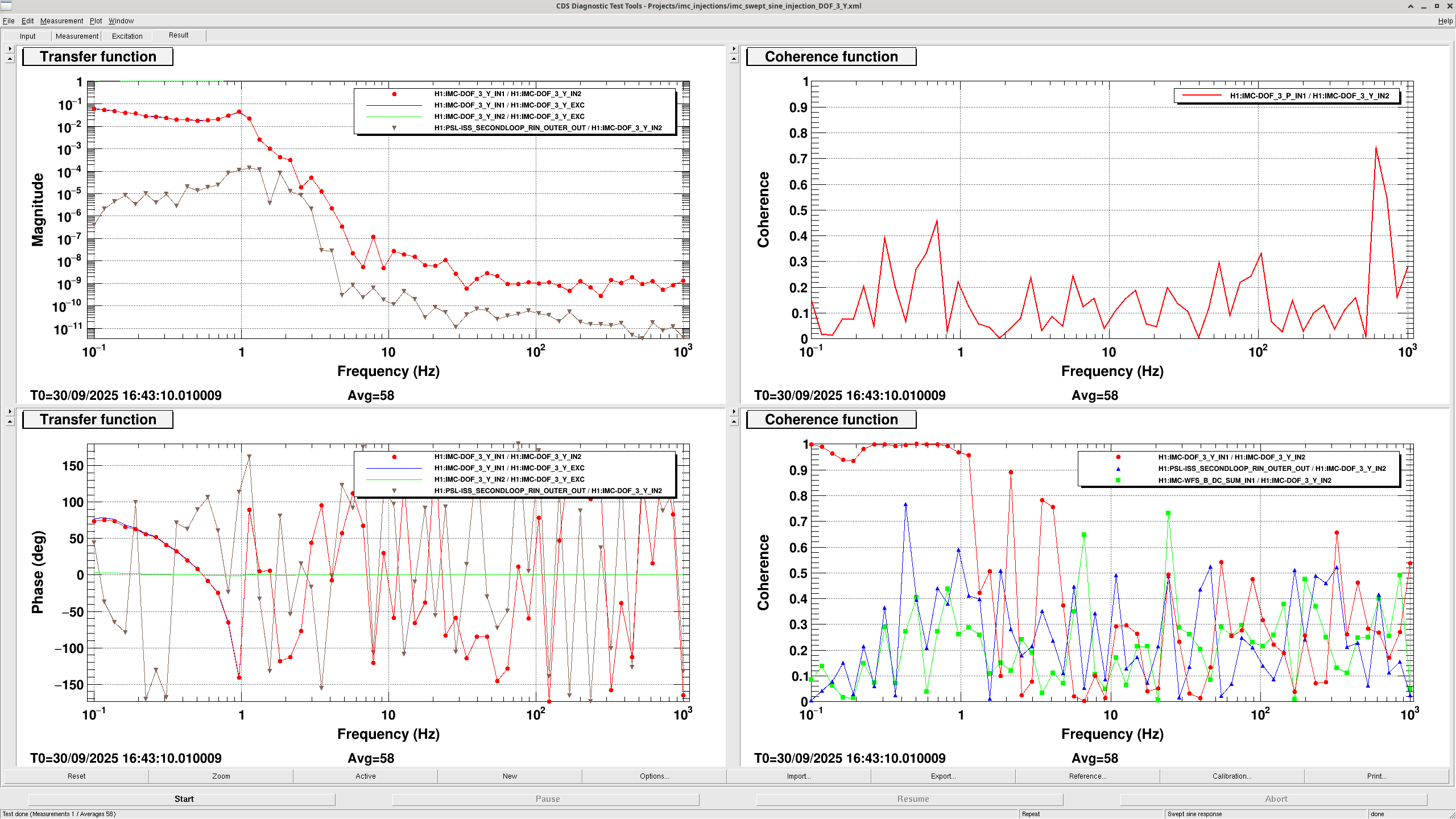Click the Export... button
The height and width of the screenshot is (819, 1456).
click(x=942, y=776)
